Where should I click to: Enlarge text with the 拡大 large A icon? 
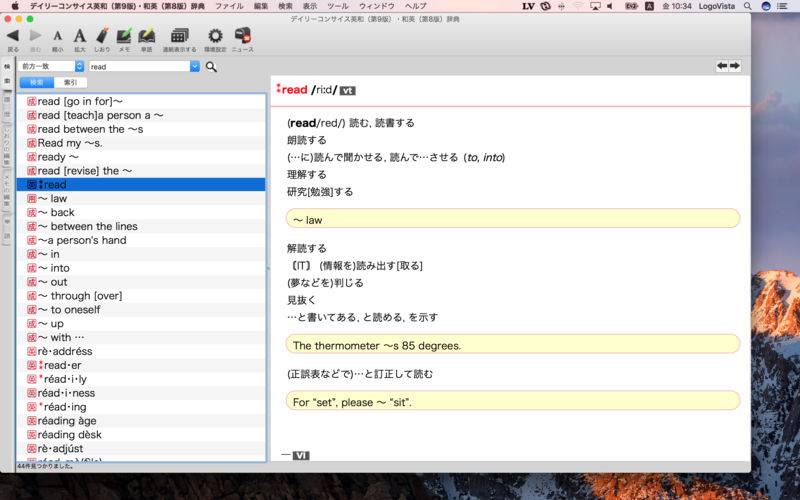point(80,36)
